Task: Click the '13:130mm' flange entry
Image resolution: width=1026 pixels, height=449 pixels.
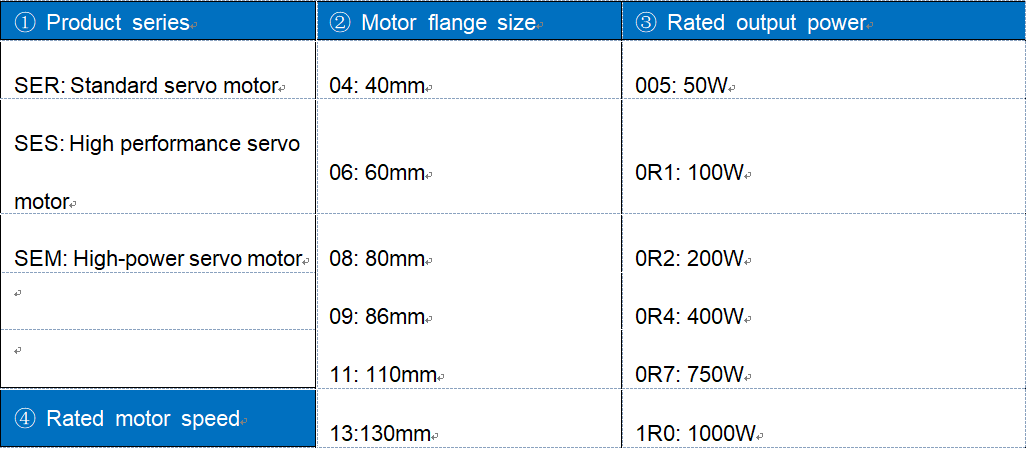Action: (x=378, y=434)
